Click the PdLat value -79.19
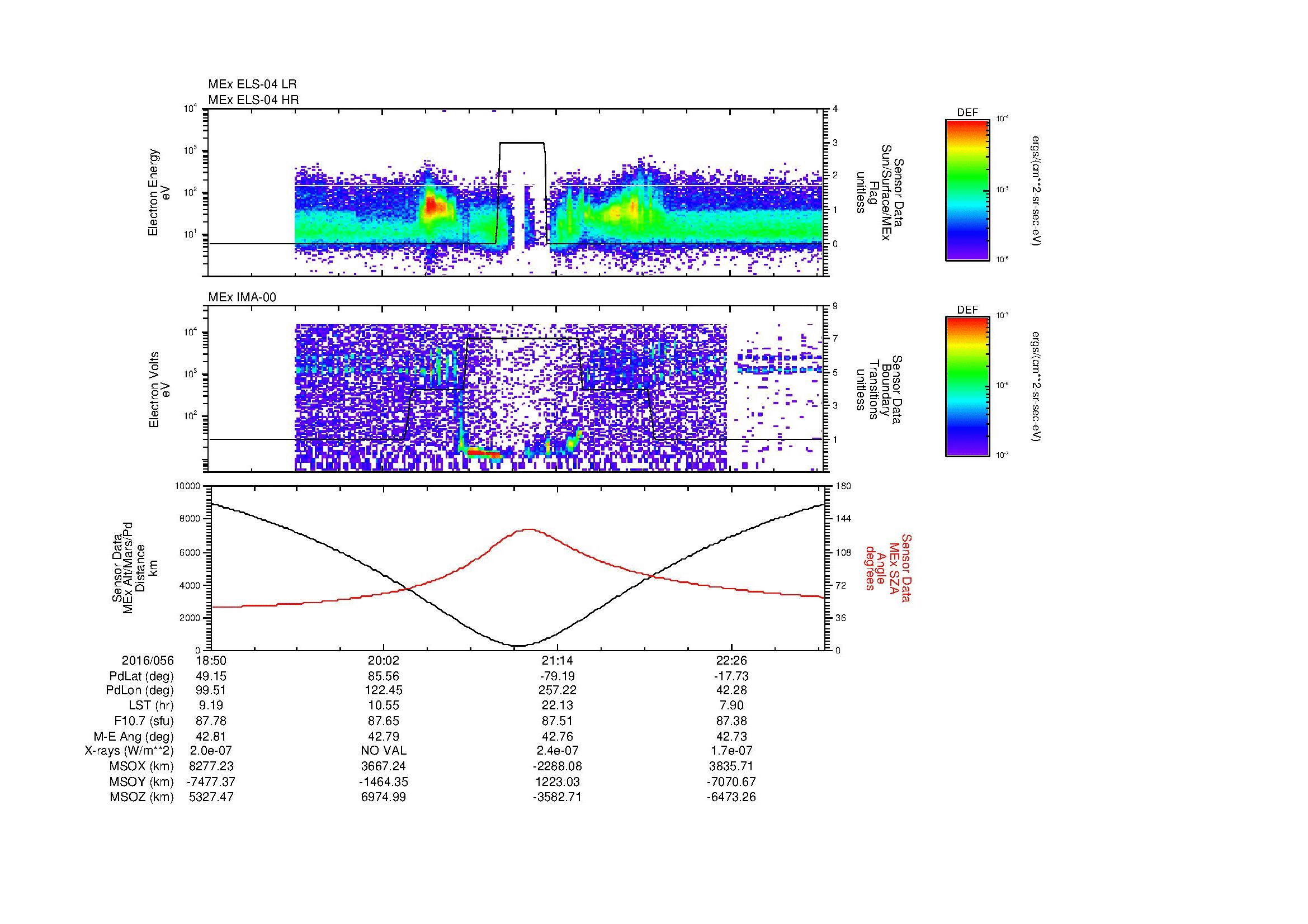Screen dimensions: 1308x924 [x=558, y=676]
